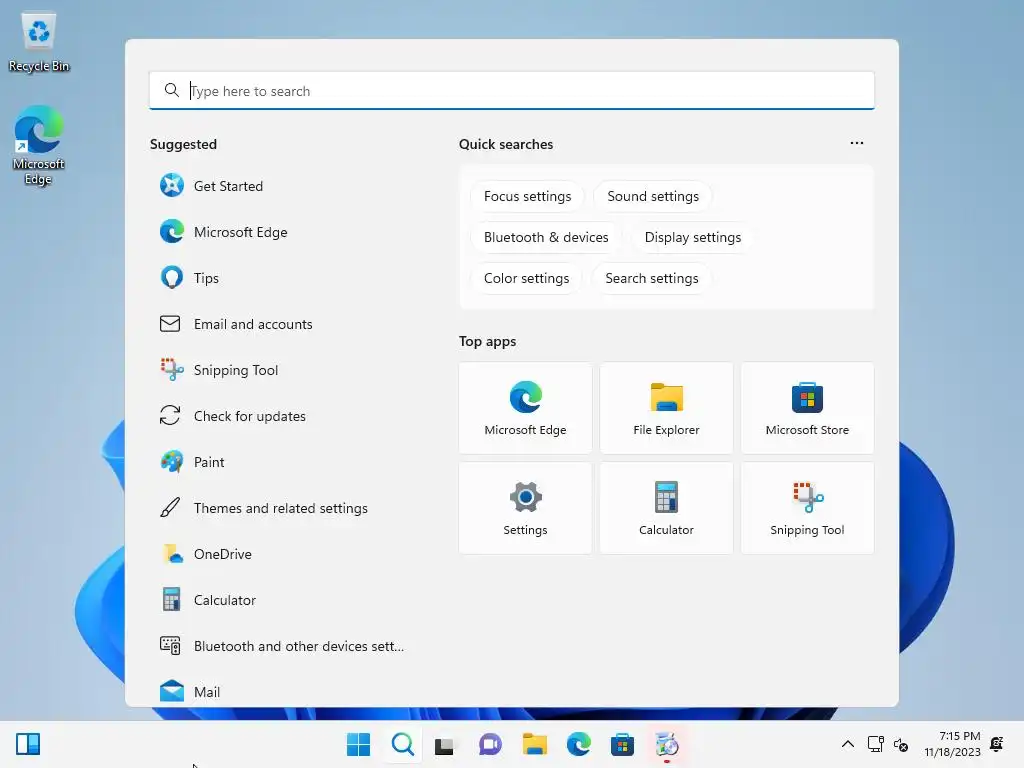Open Task View on the taskbar
The width and height of the screenshot is (1024, 768).
pyautogui.click(x=445, y=744)
